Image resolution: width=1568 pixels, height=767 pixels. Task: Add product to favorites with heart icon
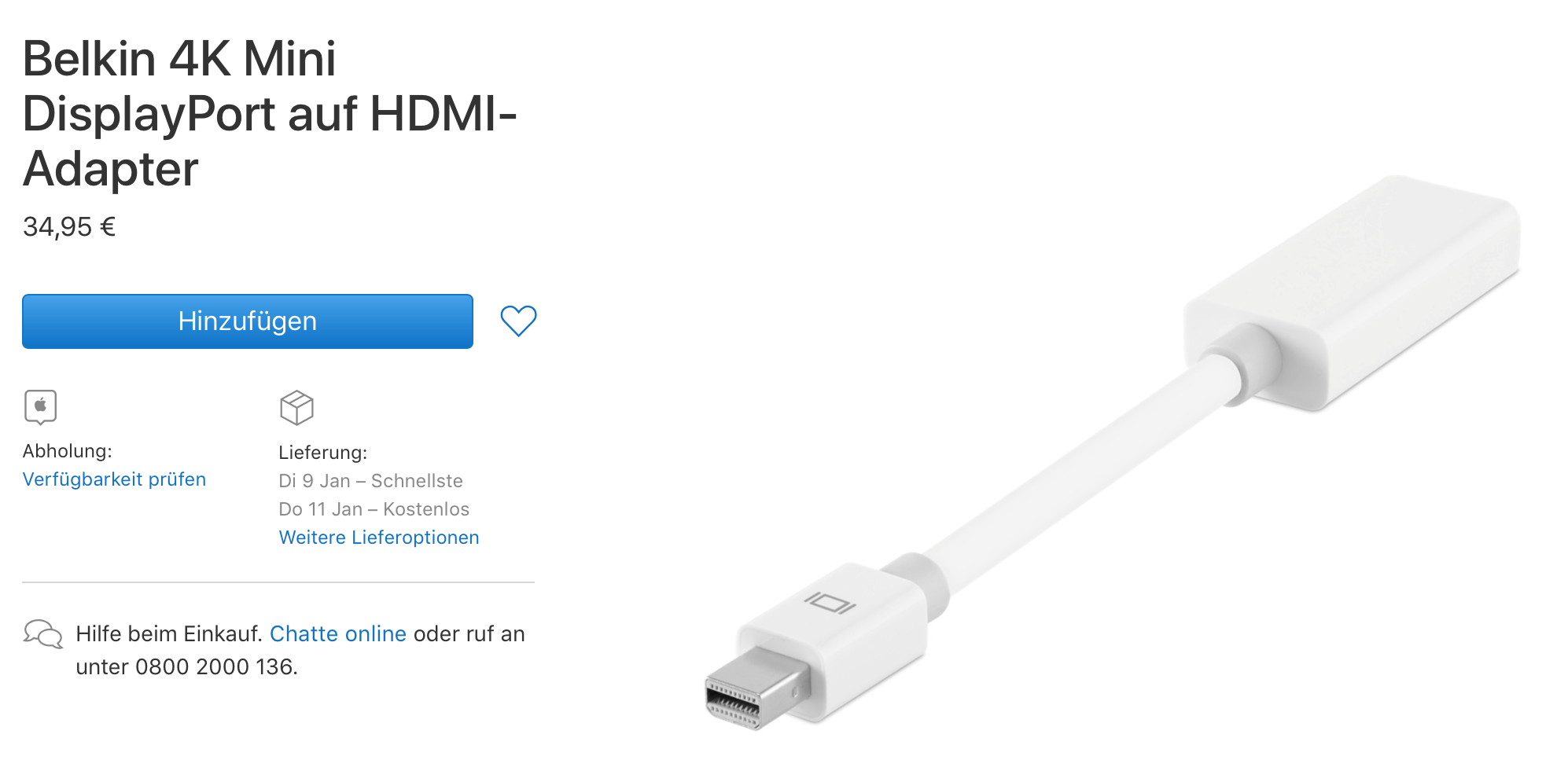pos(519,321)
